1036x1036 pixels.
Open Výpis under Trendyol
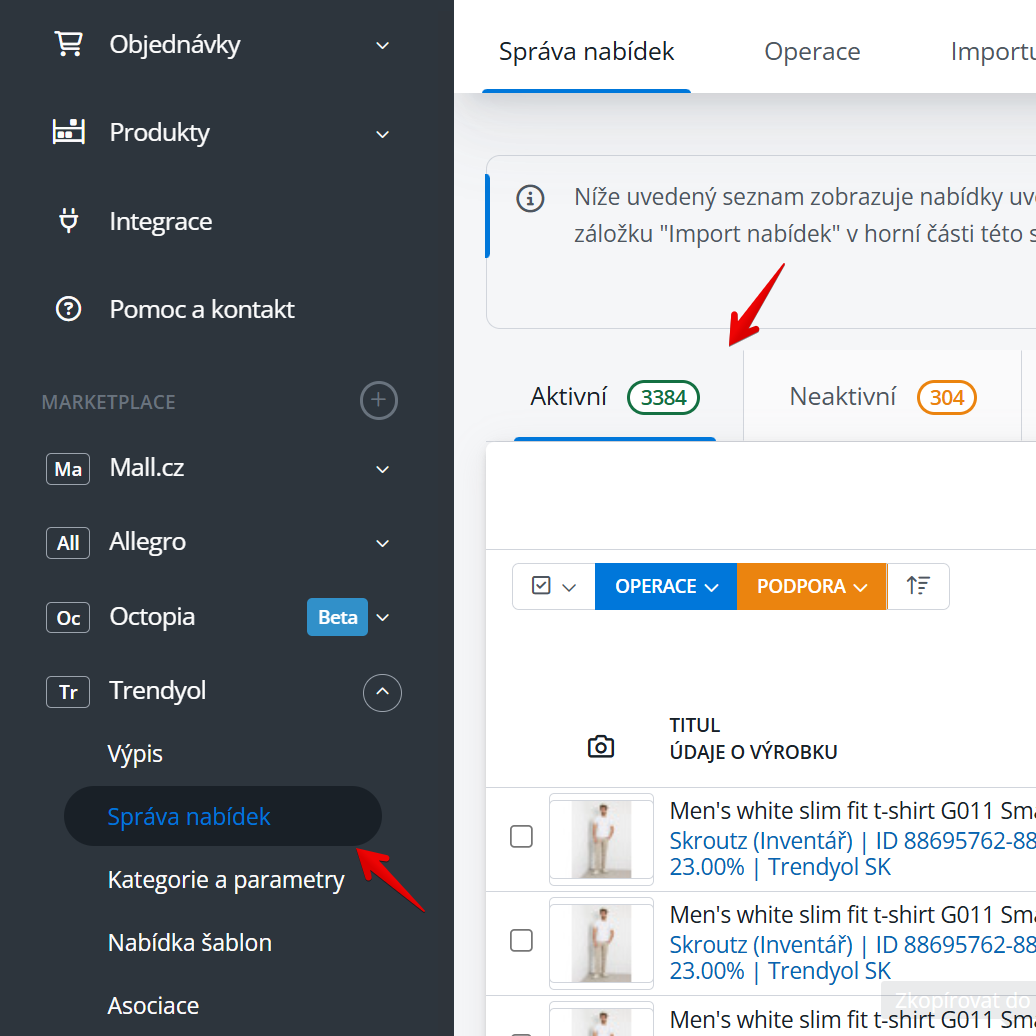click(x=135, y=754)
